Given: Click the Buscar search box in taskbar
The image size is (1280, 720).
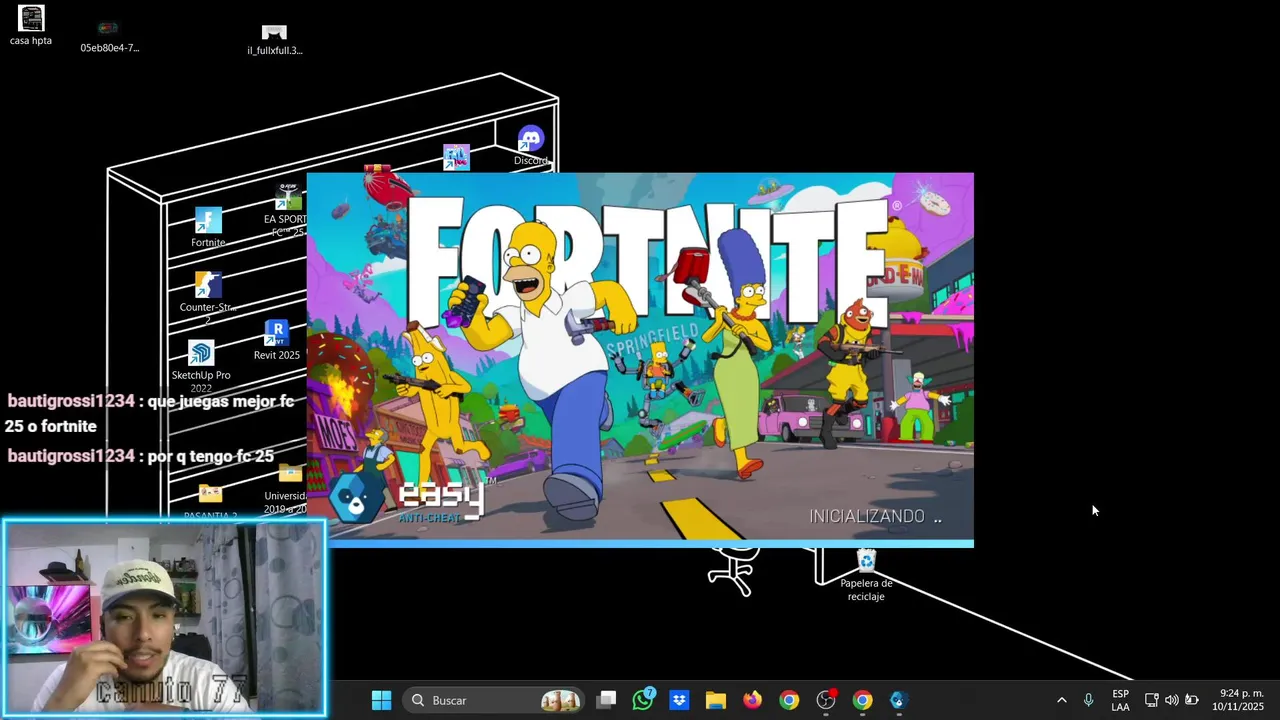Looking at the screenshot, I should [495, 700].
